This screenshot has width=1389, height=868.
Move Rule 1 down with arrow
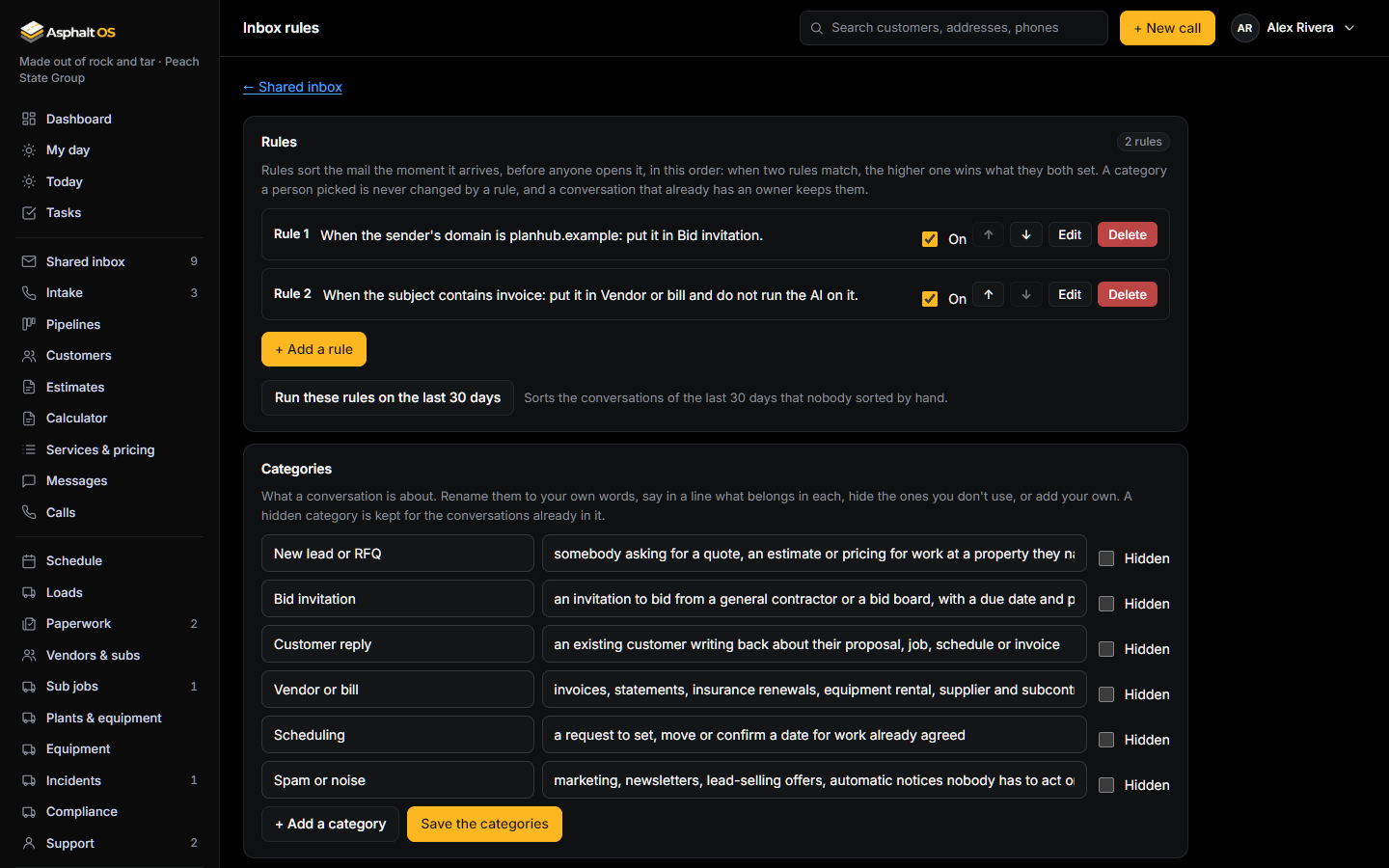point(1026,234)
